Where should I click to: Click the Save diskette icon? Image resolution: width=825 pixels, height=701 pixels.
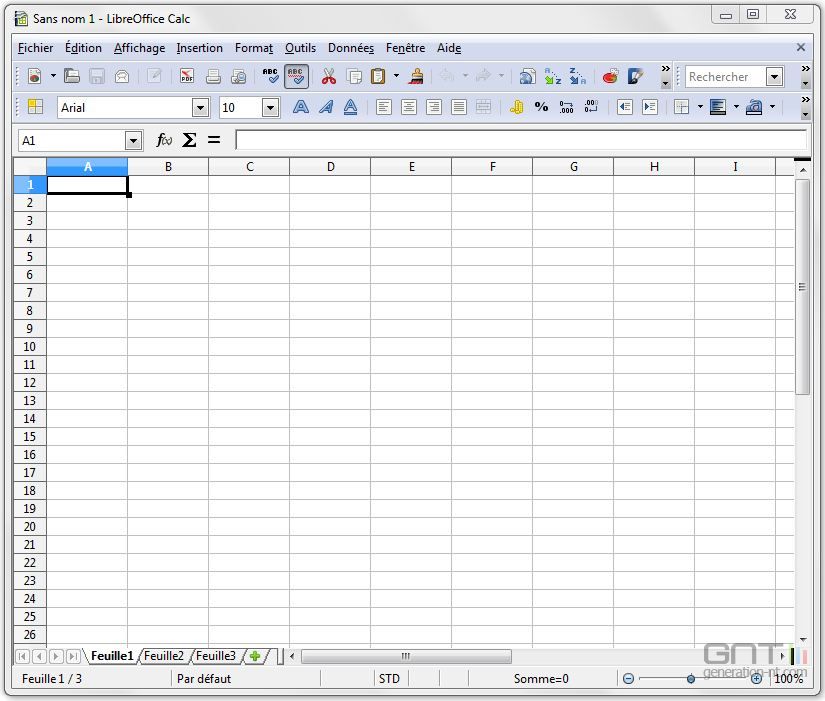tap(97, 76)
